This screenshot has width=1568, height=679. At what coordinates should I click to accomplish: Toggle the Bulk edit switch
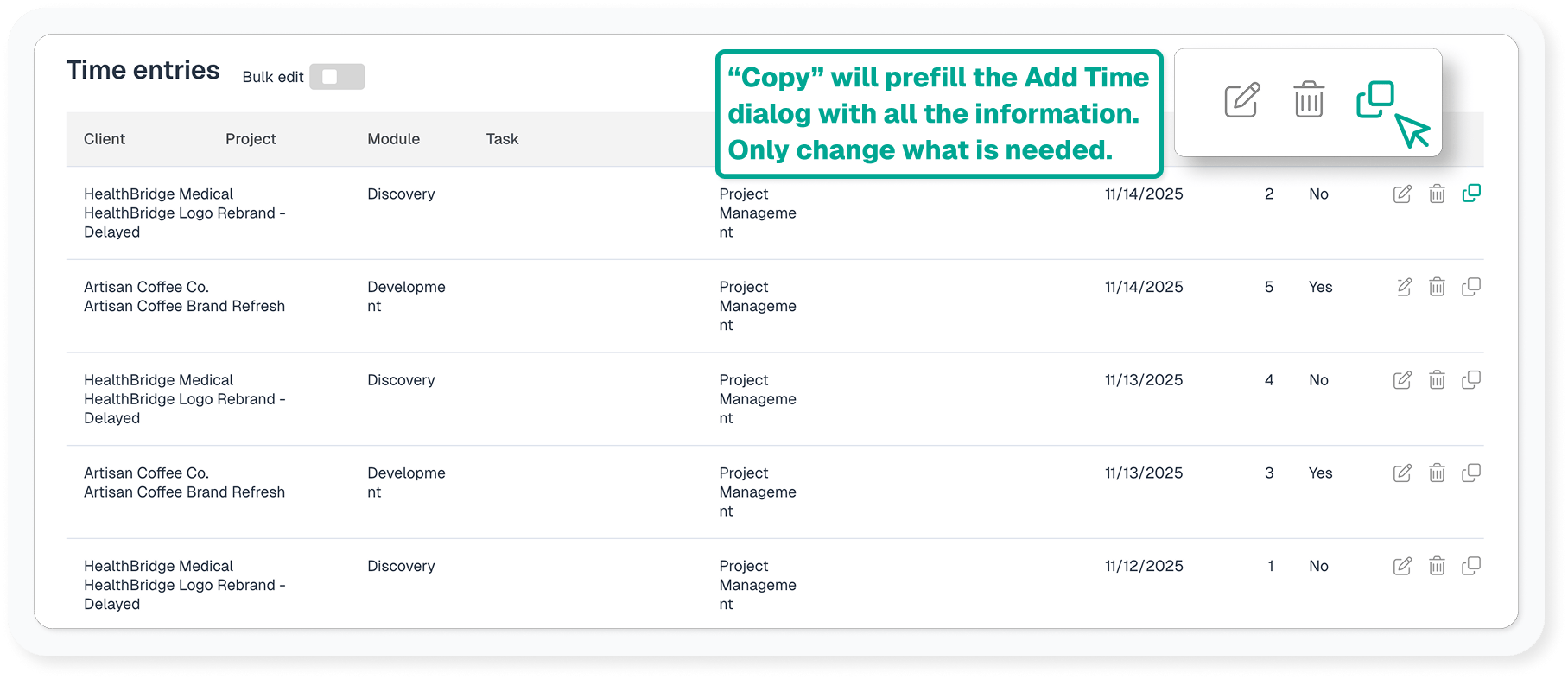click(x=337, y=77)
